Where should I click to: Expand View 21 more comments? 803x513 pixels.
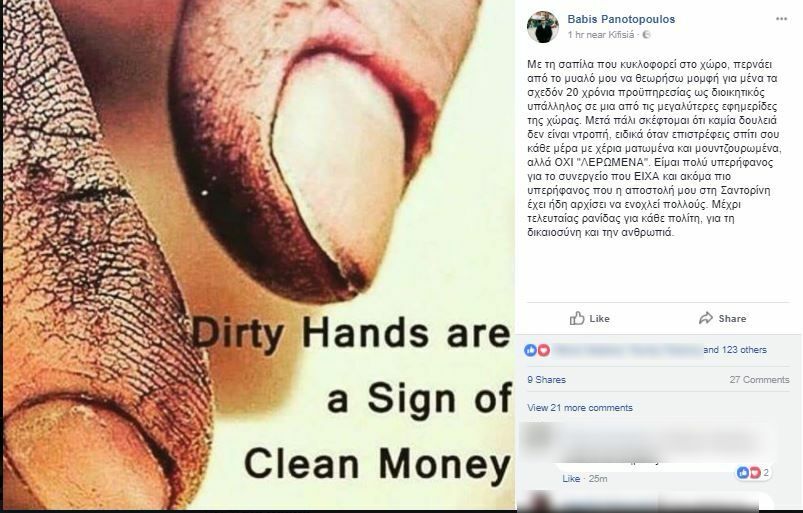tap(580, 408)
